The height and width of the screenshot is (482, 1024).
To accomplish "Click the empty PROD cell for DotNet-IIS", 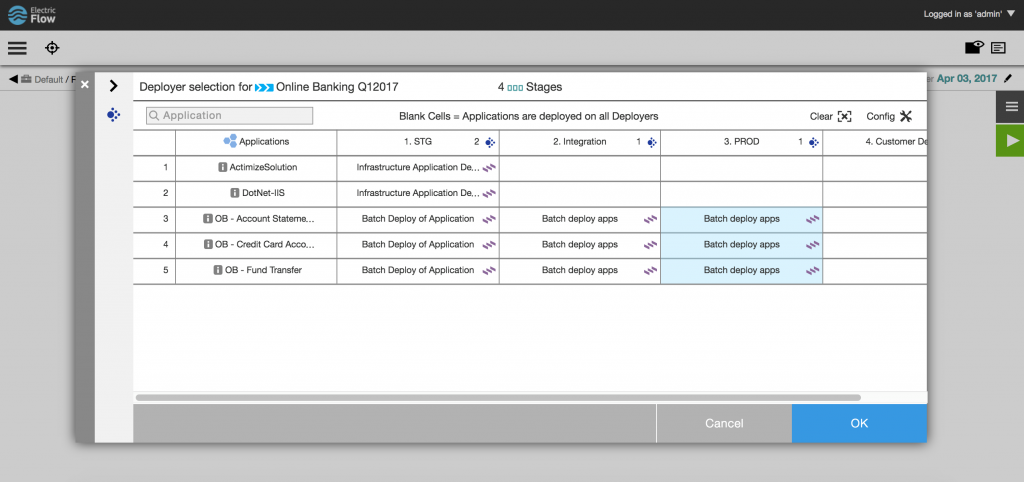I will [x=741, y=193].
